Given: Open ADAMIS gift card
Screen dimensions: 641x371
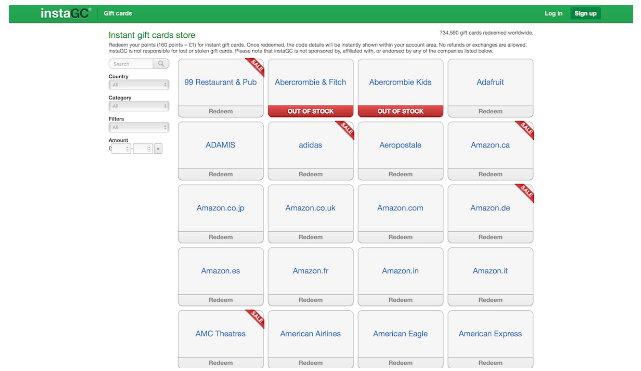Looking at the screenshot, I should [221, 145].
